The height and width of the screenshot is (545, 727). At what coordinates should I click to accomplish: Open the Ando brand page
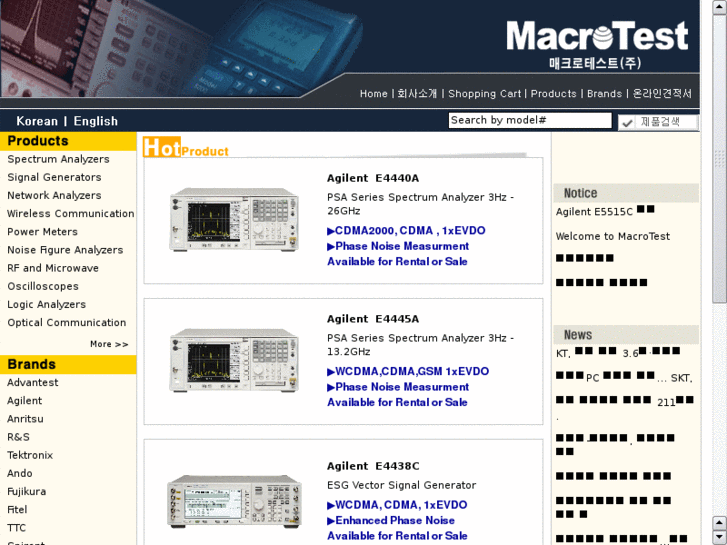tap(19, 473)
